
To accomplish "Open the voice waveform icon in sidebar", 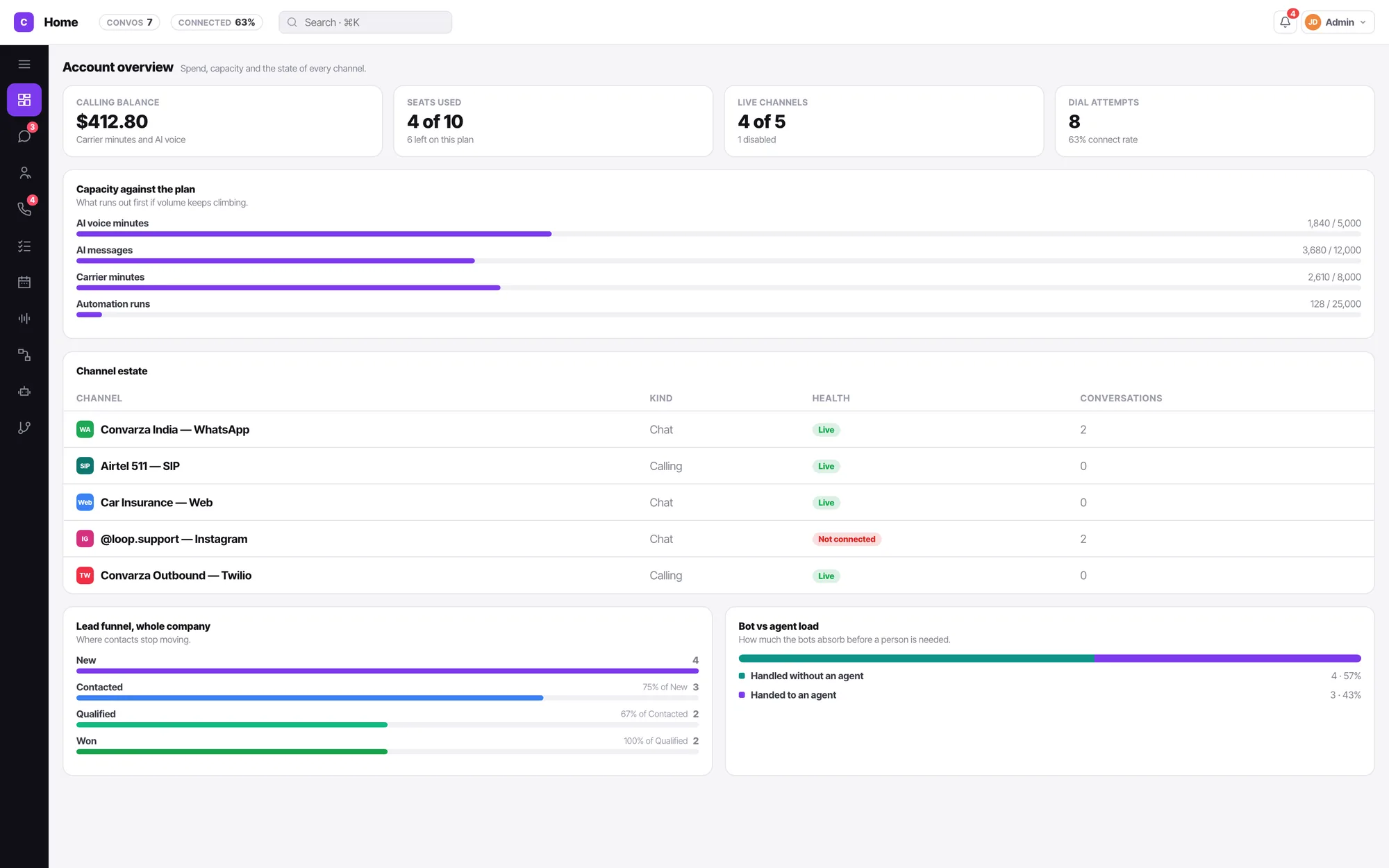I will [24, 318].
